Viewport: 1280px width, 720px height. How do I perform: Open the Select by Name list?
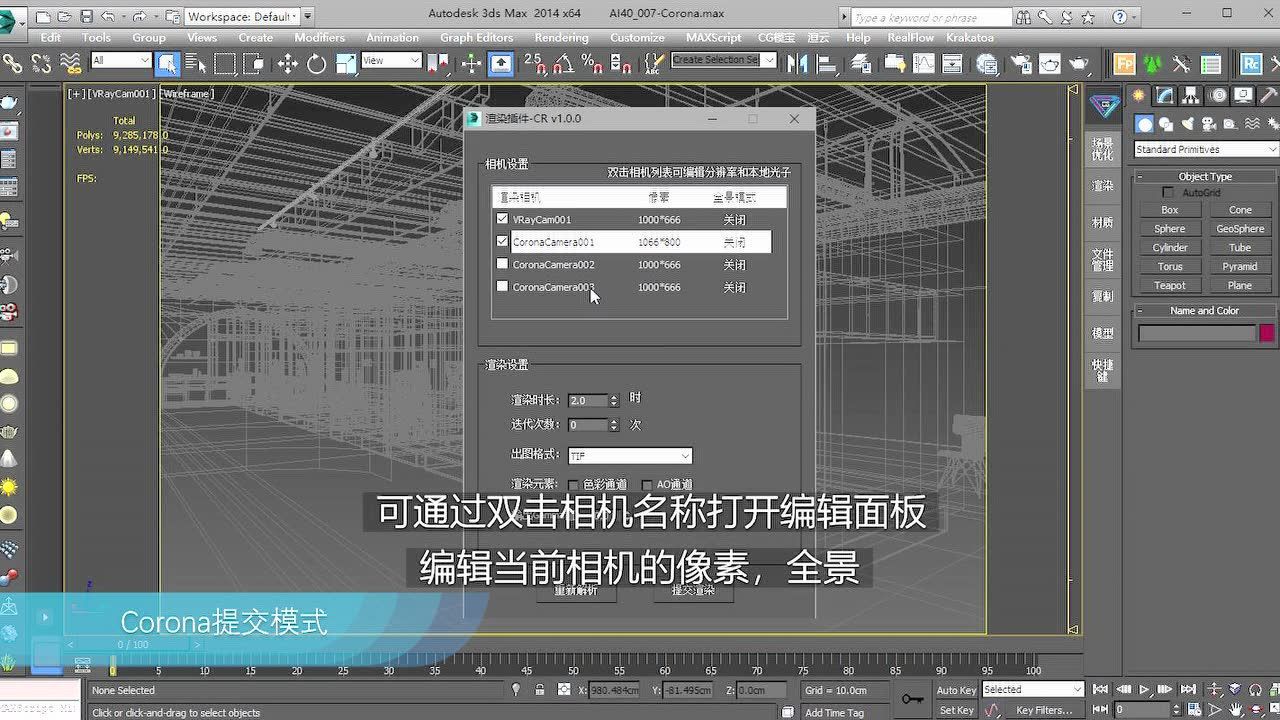(x=195, y=64)
